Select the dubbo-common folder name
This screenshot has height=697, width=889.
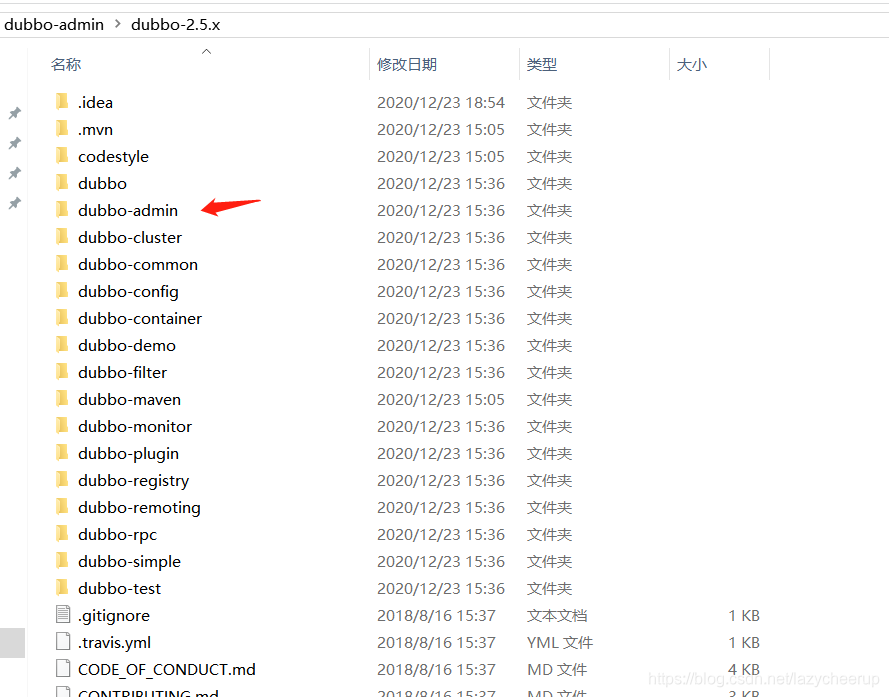click(138, 264)
